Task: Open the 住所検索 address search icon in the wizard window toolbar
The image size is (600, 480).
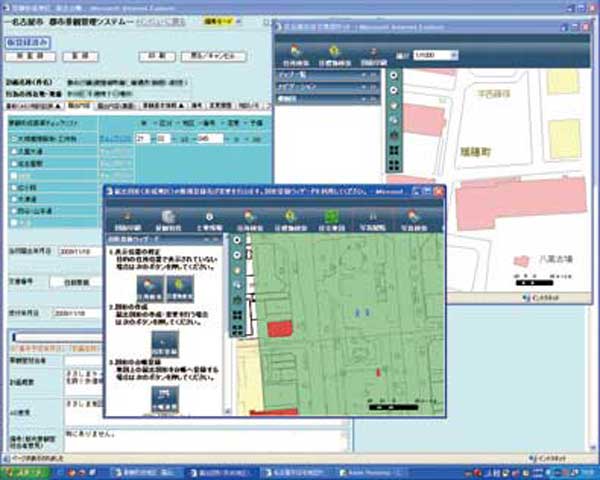Action: tap(249, 219)
